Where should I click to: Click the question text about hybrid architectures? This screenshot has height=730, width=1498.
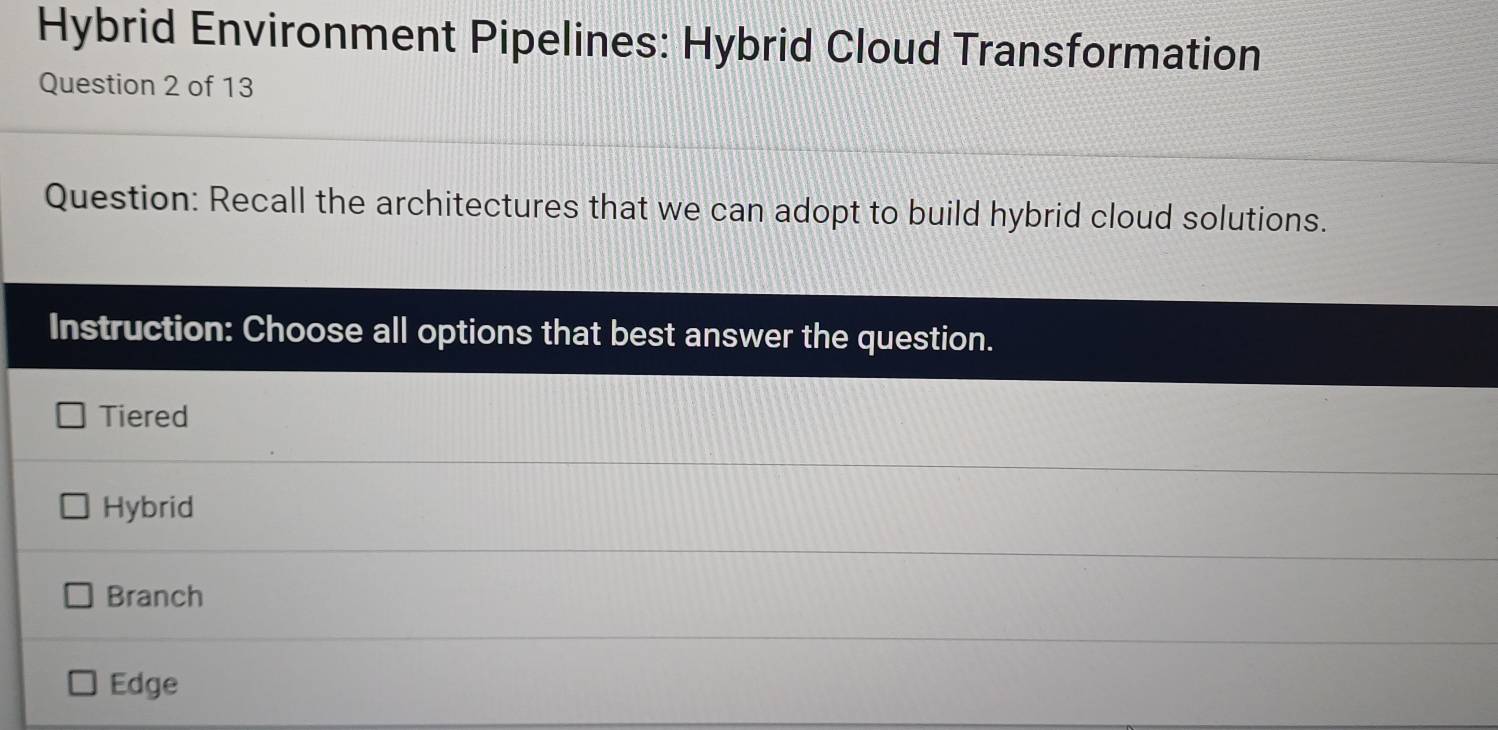click(x=683, y=206)
